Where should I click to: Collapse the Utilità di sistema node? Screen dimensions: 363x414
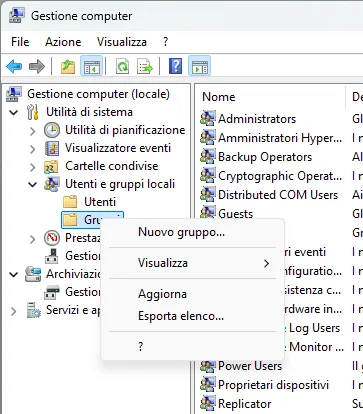pos(14,112)
